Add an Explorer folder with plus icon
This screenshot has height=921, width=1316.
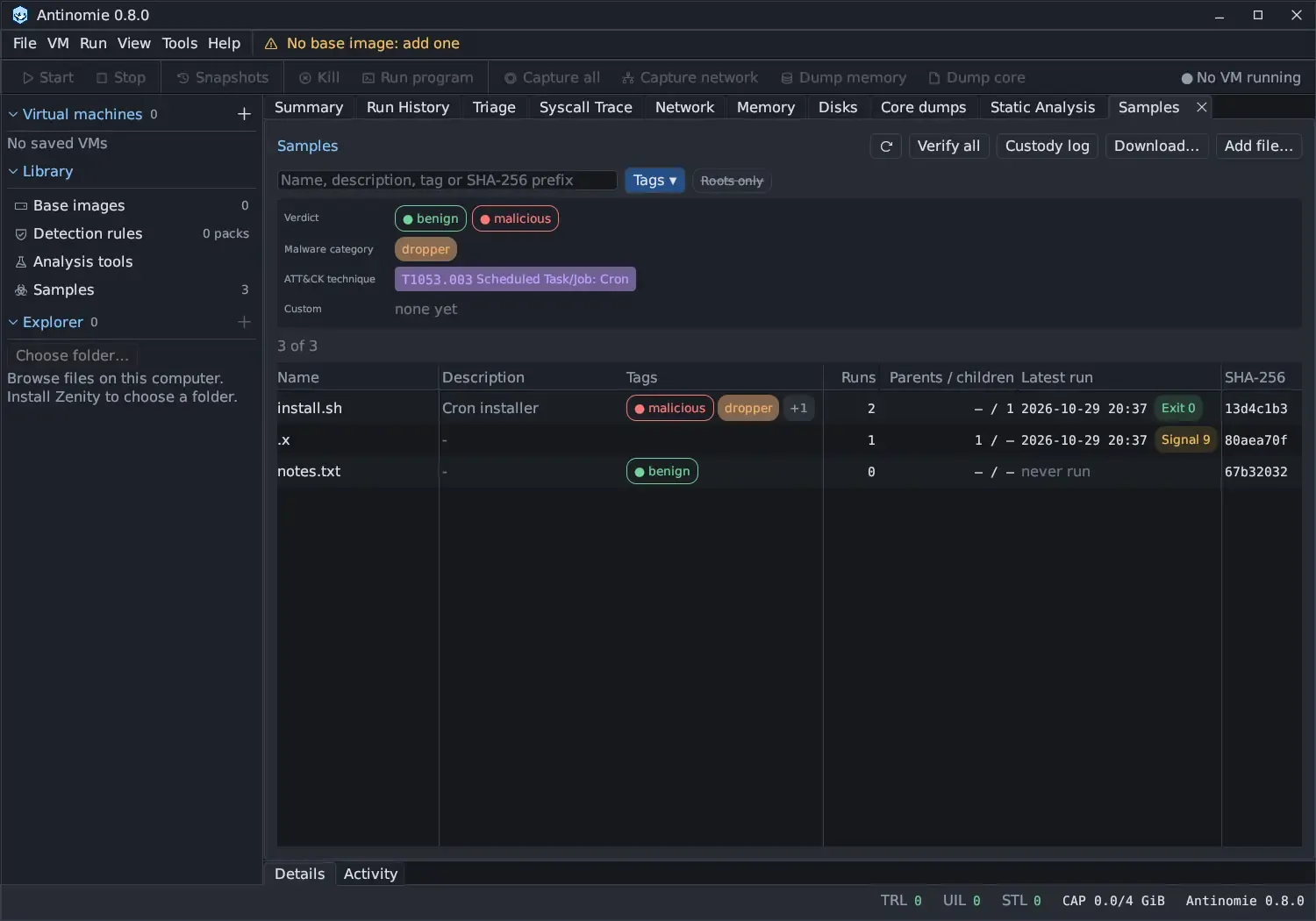click(x=244, y=322)
